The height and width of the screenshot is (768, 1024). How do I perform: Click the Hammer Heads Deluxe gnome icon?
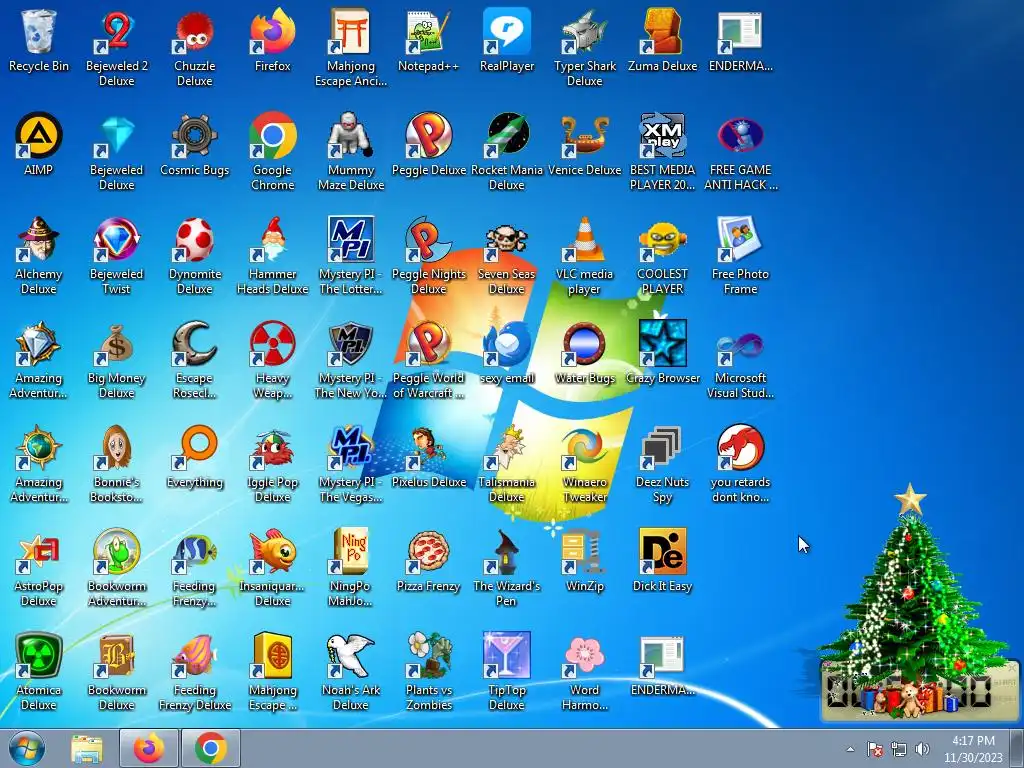click(272, 239)
